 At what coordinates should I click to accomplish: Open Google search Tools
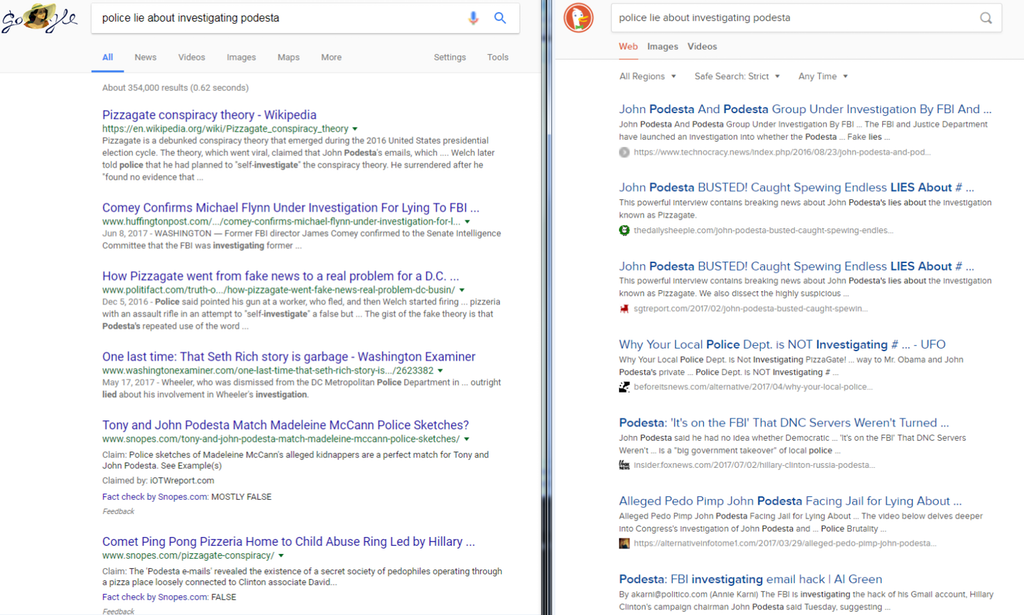click(x=498, y=57)
